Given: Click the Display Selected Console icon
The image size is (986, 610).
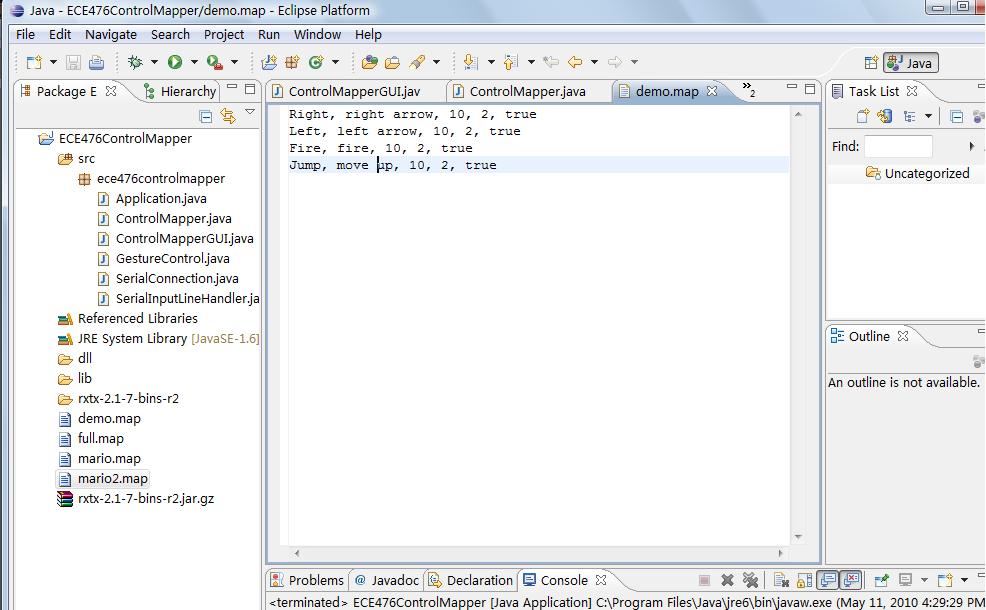Looking at the screenshot, I should coord(906,580).
